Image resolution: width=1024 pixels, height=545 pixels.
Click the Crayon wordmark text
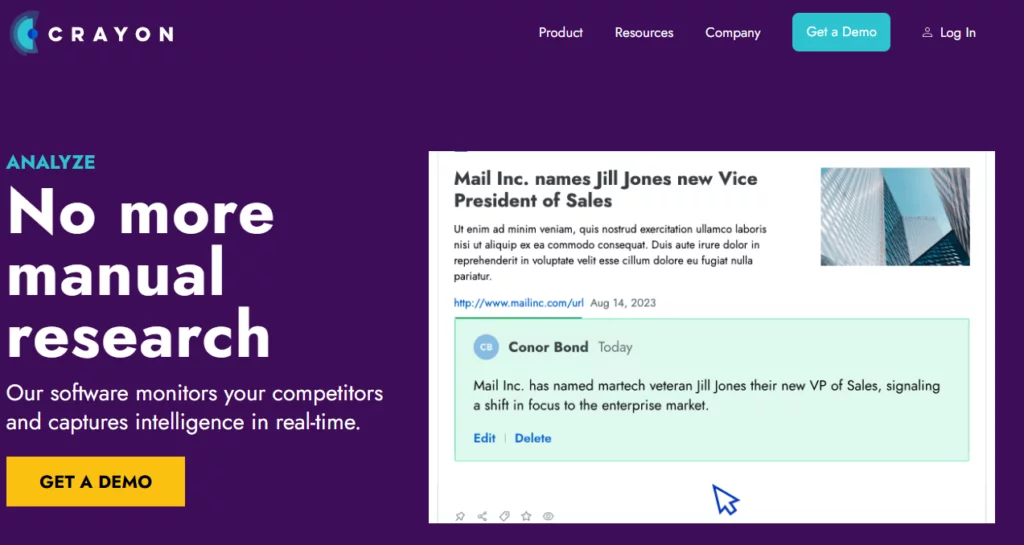111,34
